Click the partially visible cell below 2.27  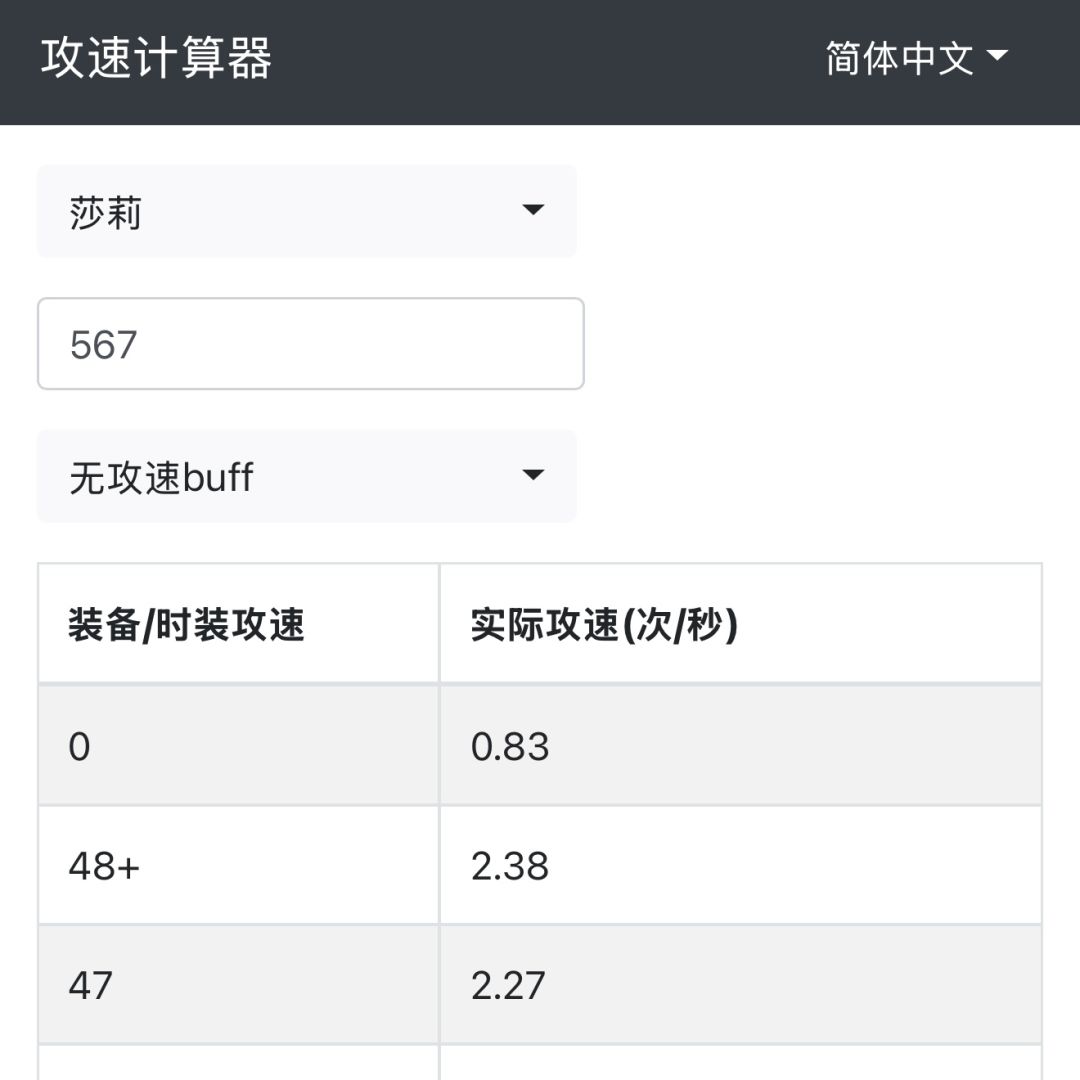pyautogui.click(x=740, y=1064)
